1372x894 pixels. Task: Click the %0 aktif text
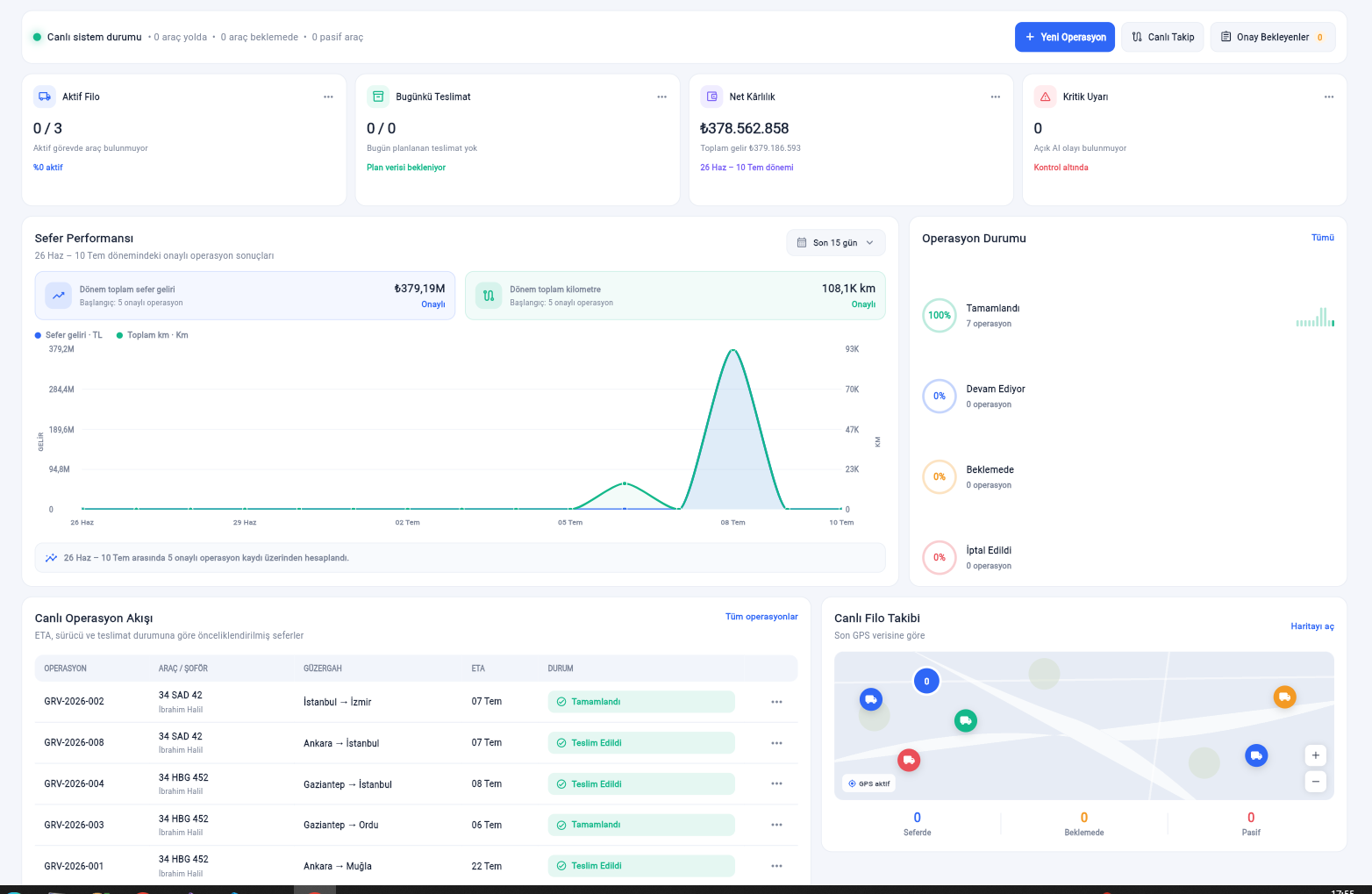tap(48, 168)
